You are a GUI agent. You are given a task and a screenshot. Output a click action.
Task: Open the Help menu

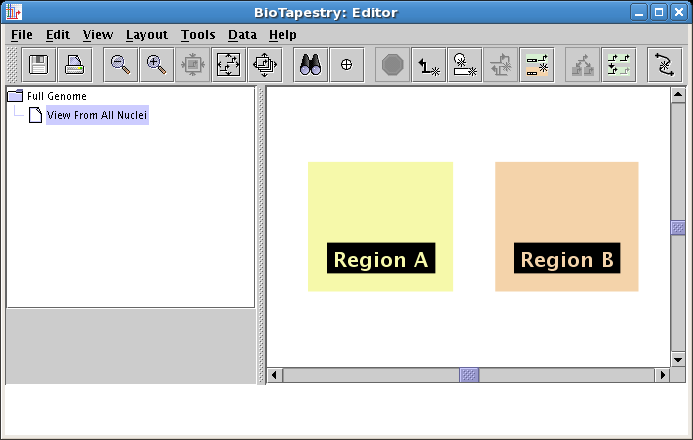(283, 34)
